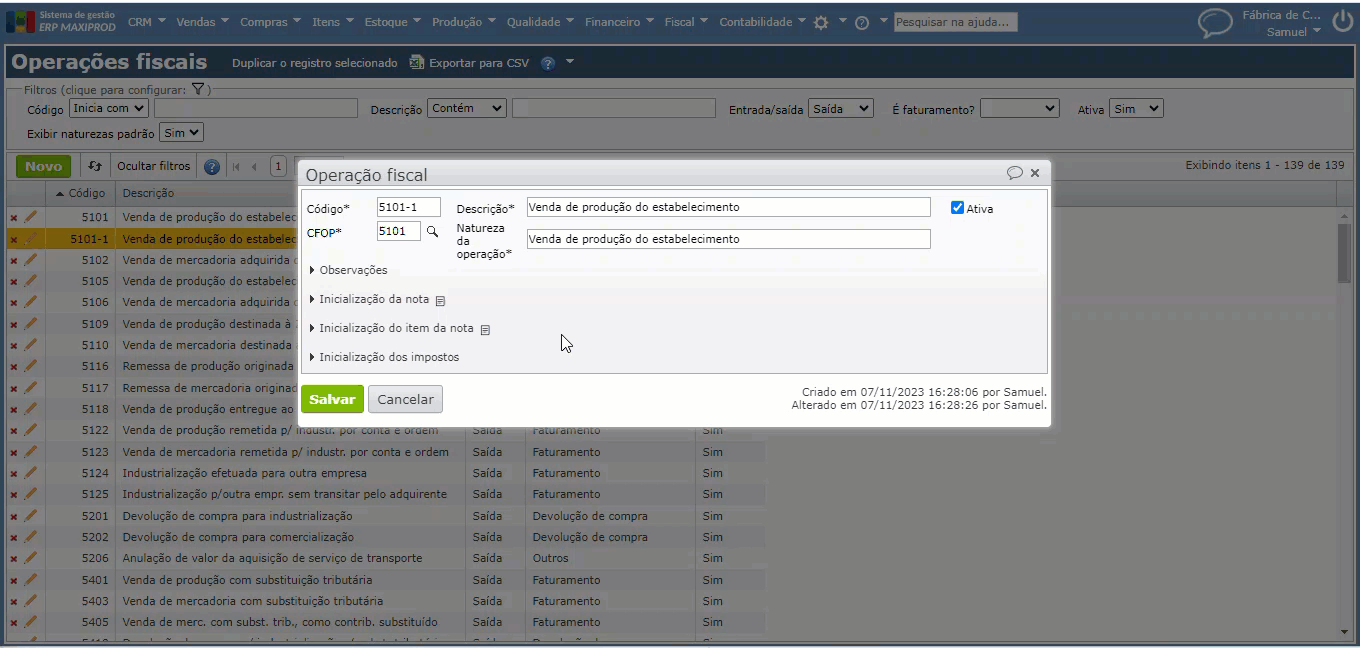Open the Ativa filter dropdown
The width and height of the screenshot is (1360, 648).
point(1136,108)
